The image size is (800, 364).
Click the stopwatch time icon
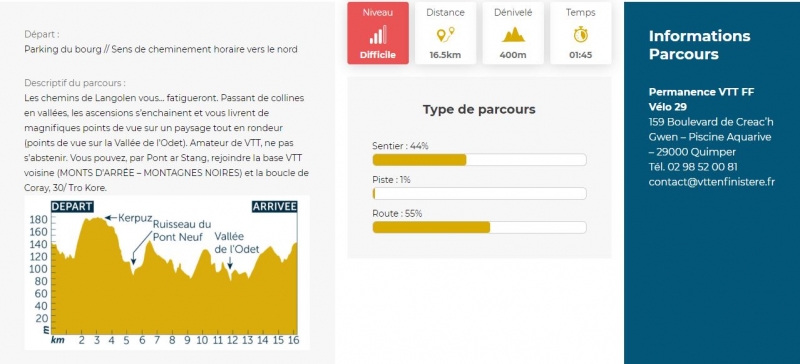point(581,34)
